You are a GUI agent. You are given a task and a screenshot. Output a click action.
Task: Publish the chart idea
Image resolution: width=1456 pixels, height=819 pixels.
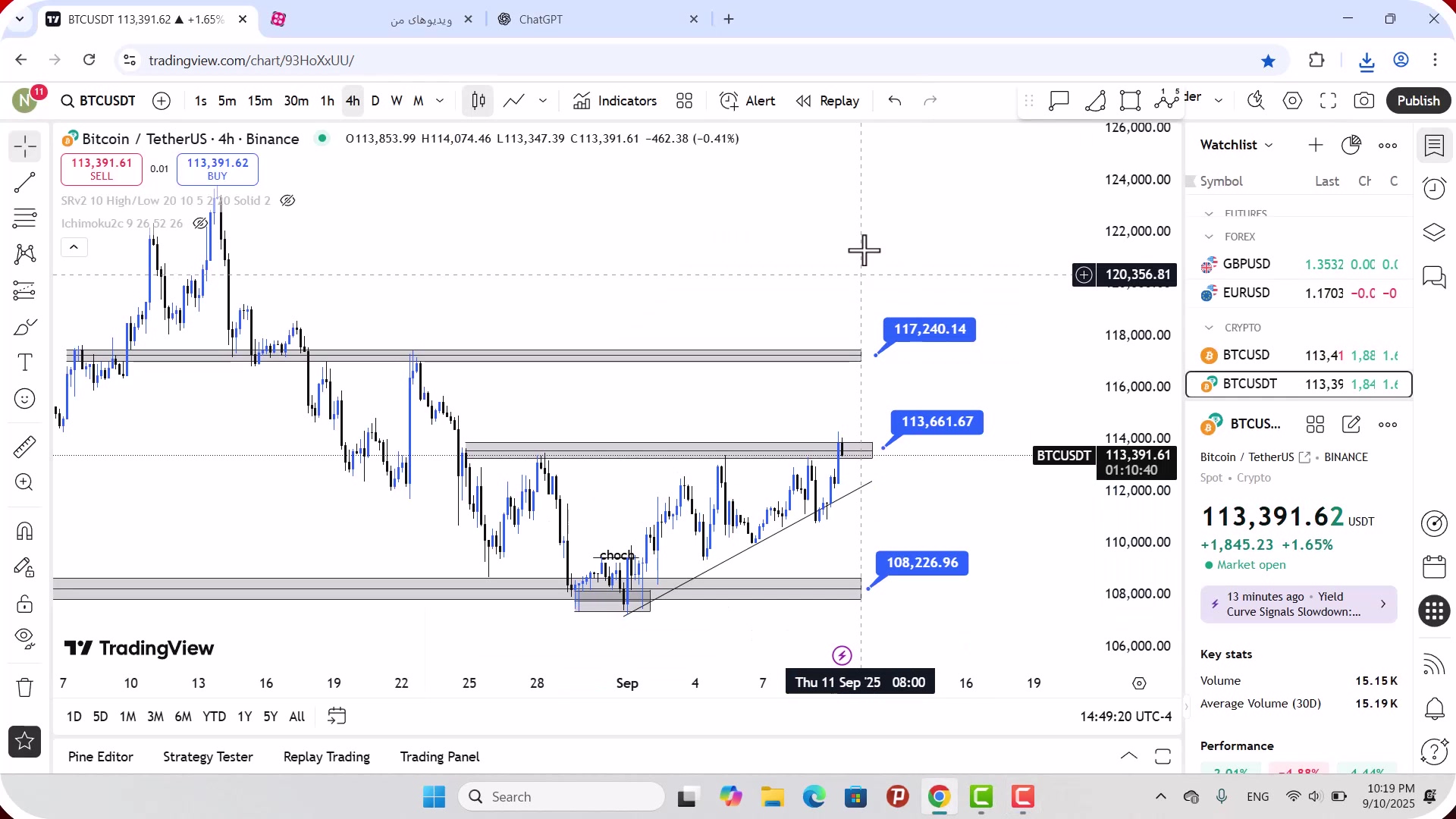pos(1419,101)
